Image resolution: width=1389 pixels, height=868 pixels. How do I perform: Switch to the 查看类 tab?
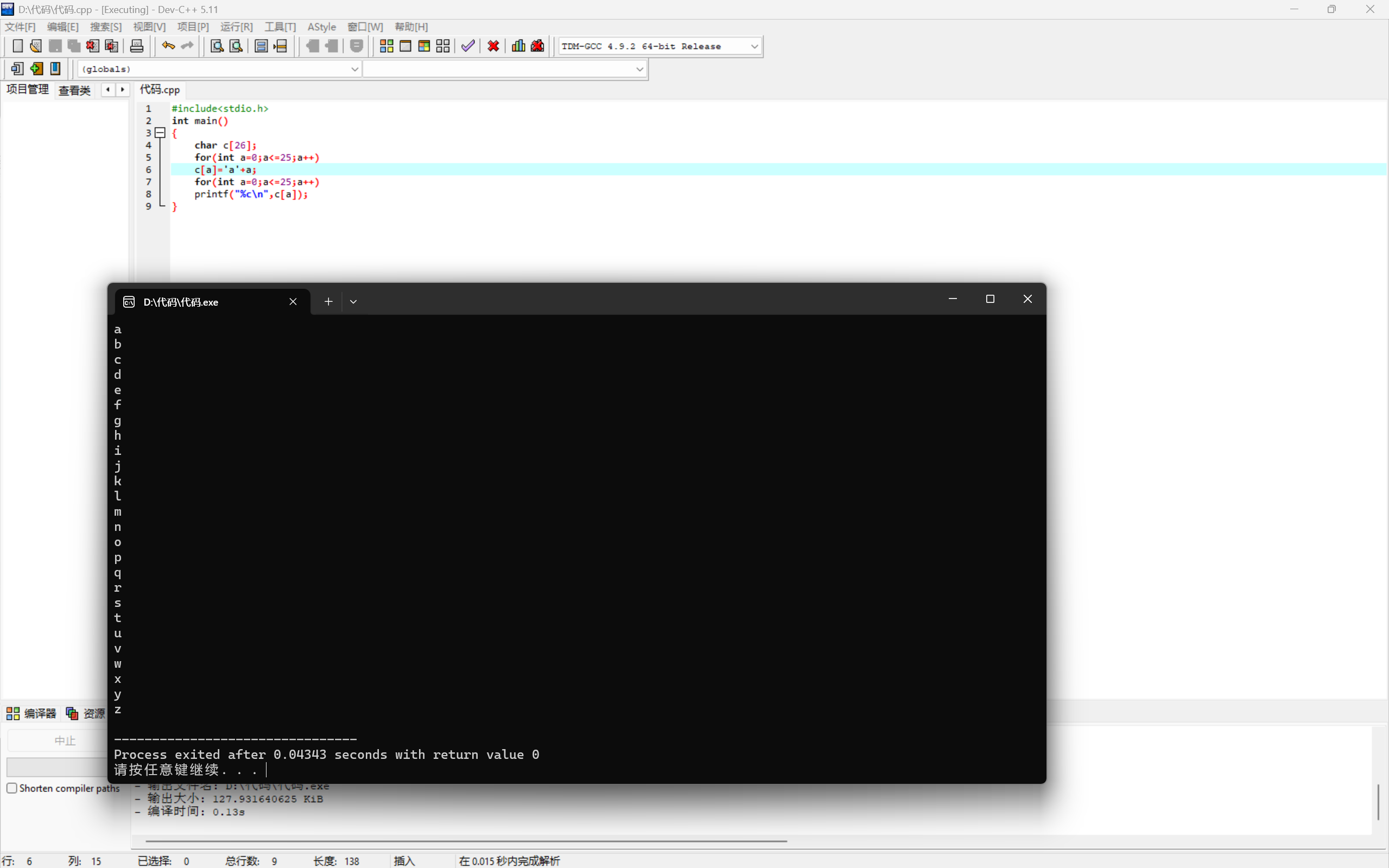click(x=74, y=90)
